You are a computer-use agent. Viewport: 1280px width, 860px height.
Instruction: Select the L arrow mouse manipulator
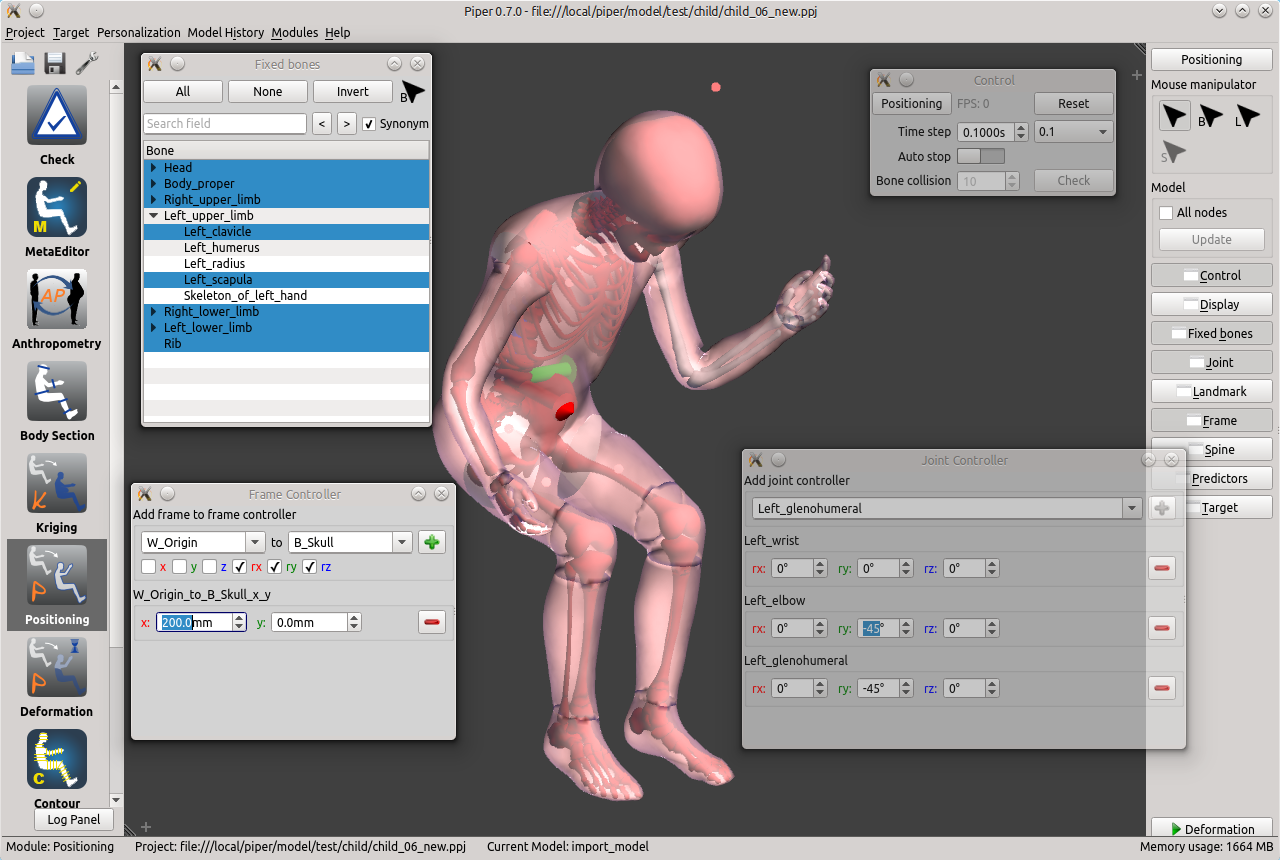coord(1247,116)
